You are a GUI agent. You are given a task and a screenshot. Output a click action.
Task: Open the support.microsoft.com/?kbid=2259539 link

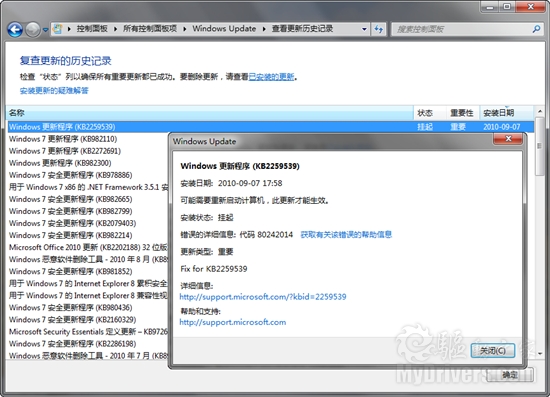[263, 297]
